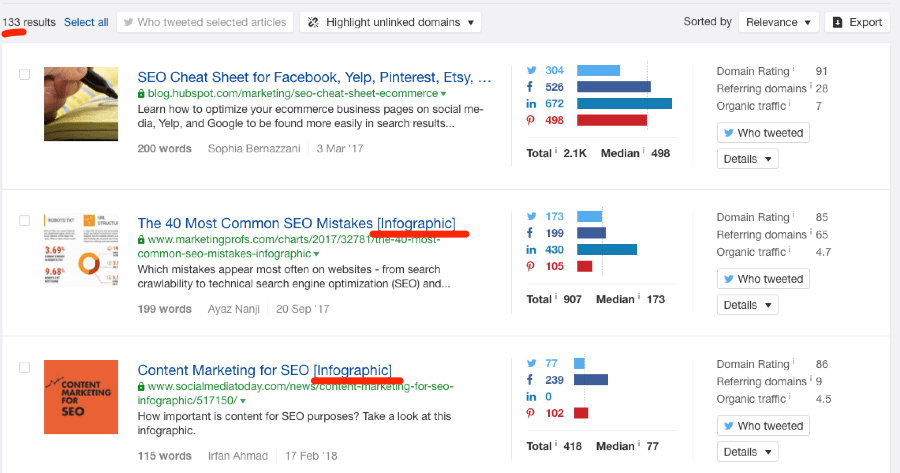Click Who tweeted for the HubSpot result
Viewport: 900px width, 473px height.
763,133
